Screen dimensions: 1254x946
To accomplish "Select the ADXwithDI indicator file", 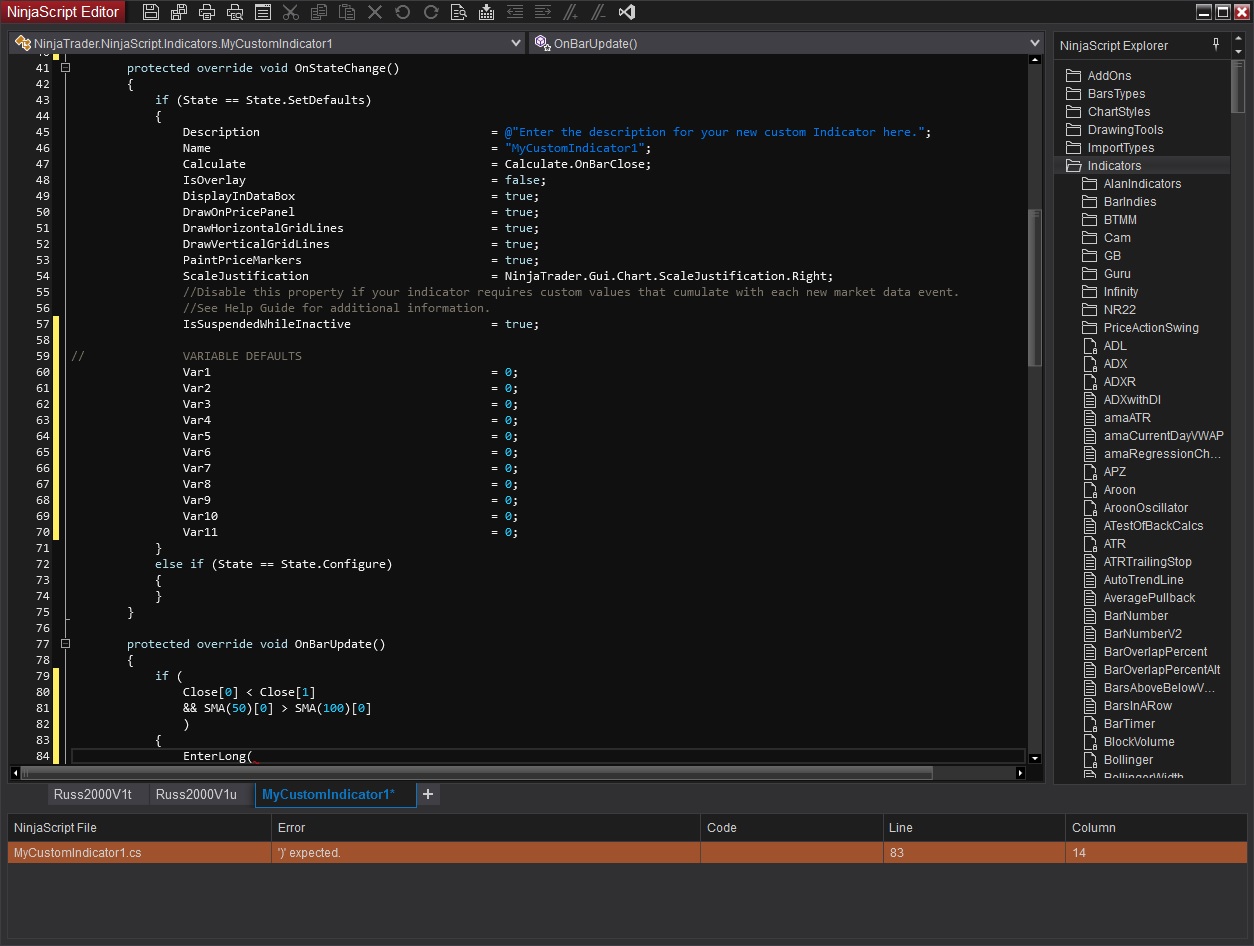I will [x=1132, y=400].
